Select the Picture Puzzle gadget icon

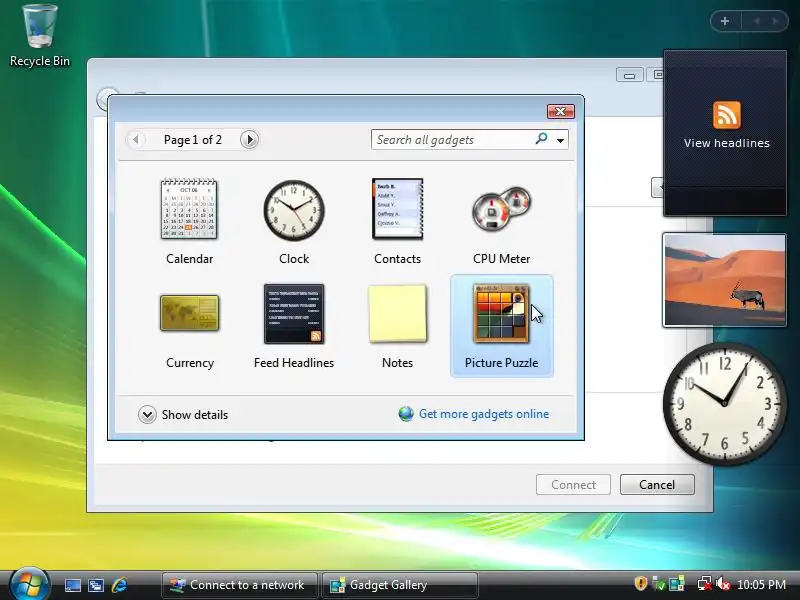(501, 314)
